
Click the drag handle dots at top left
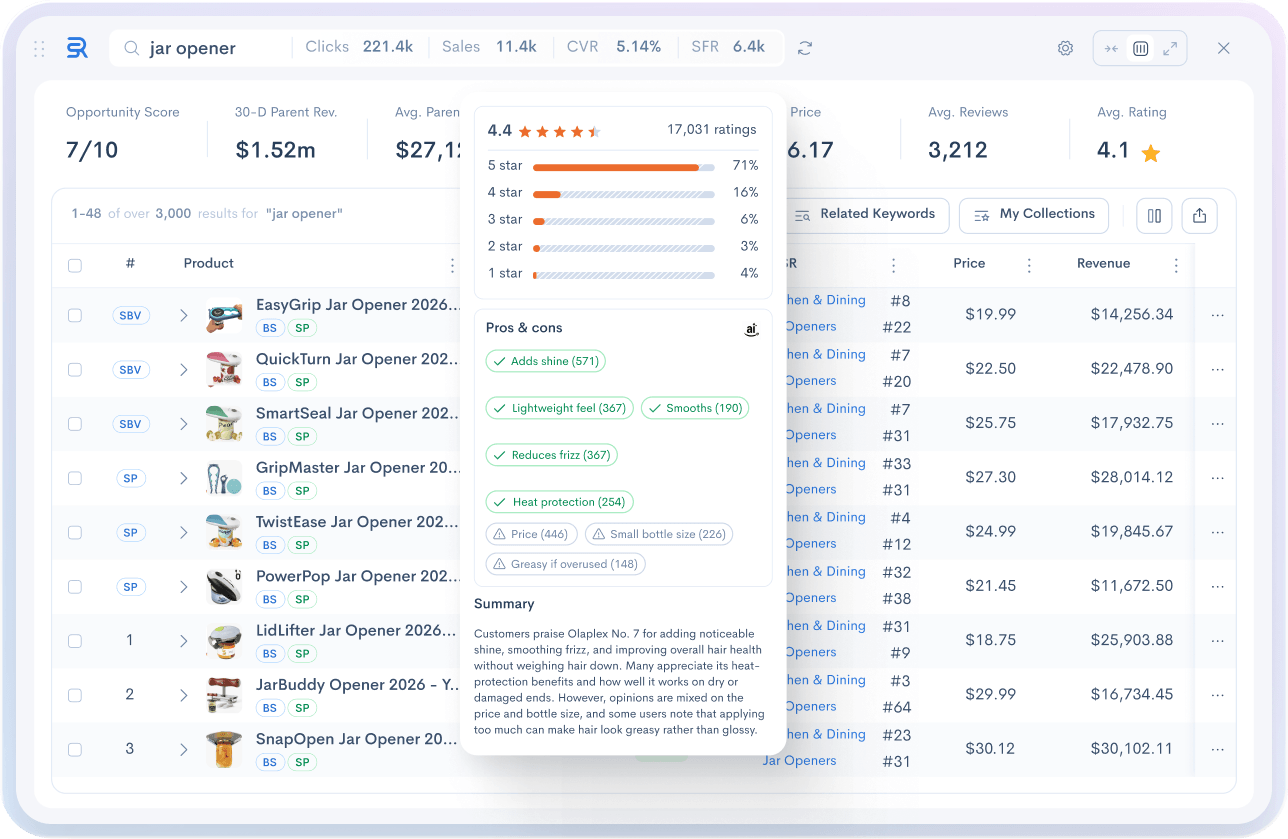point(40,48)
